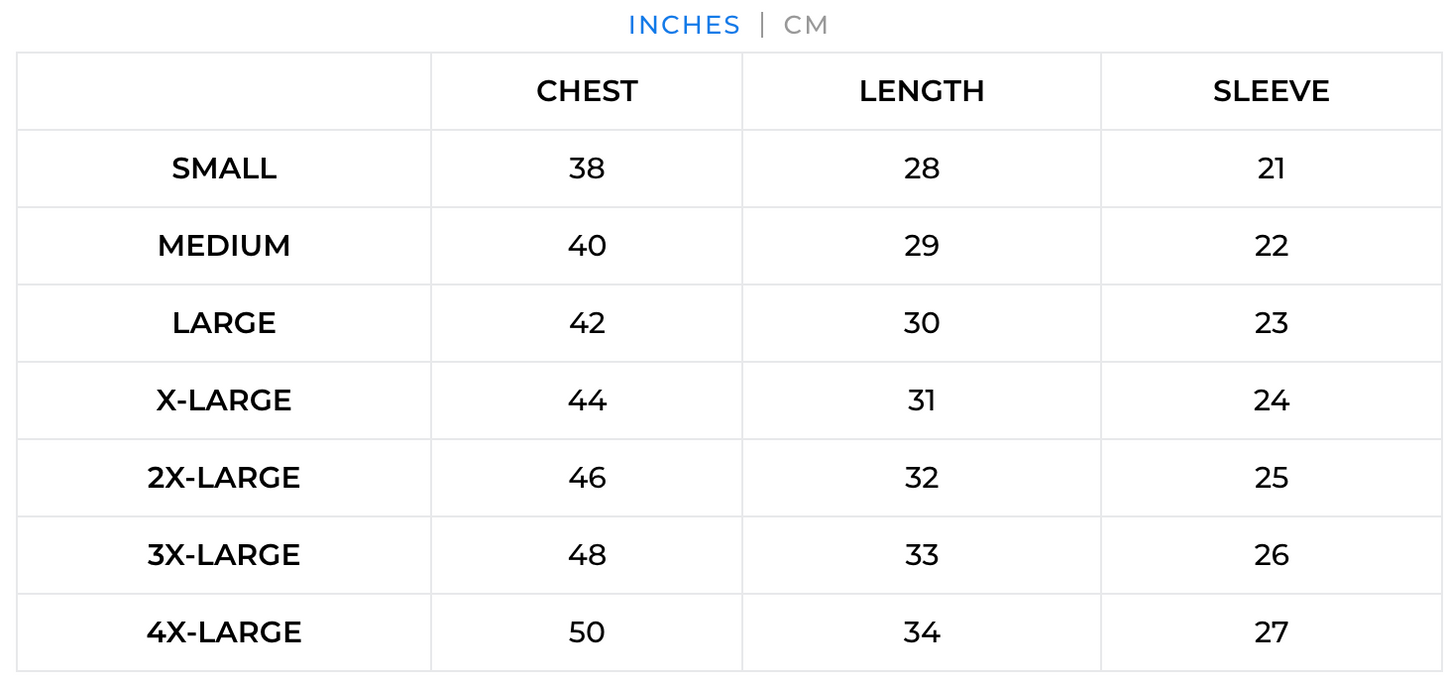Switch units to CM tab

(806, 25)
